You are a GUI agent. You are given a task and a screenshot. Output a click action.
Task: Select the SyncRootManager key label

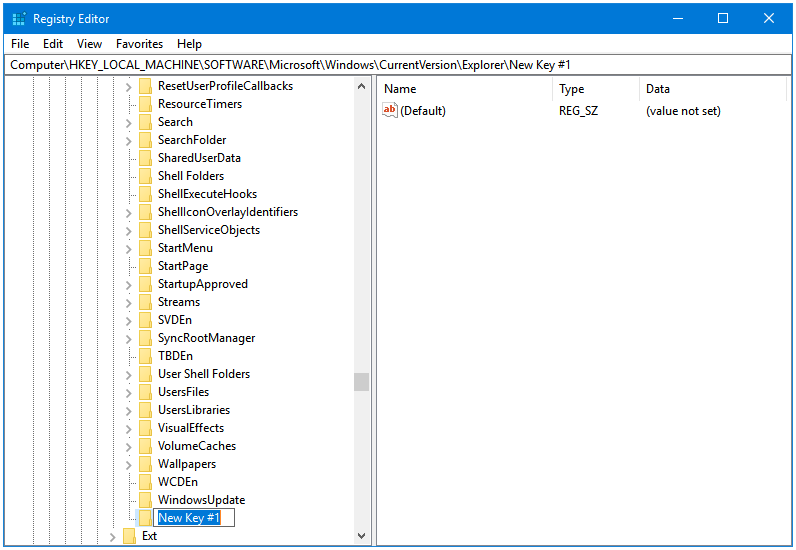[206, 338]
